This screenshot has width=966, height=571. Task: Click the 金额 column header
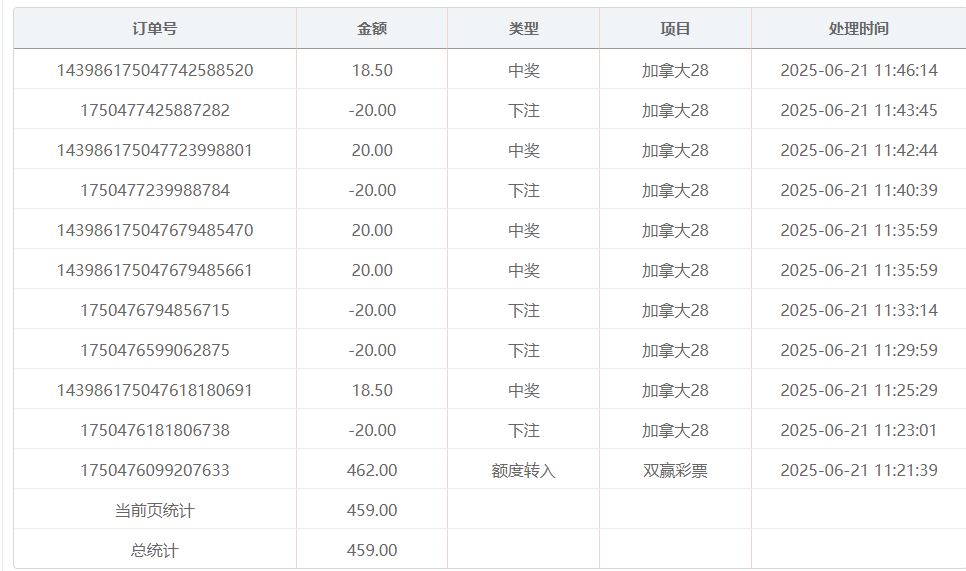tap(372, 29)
